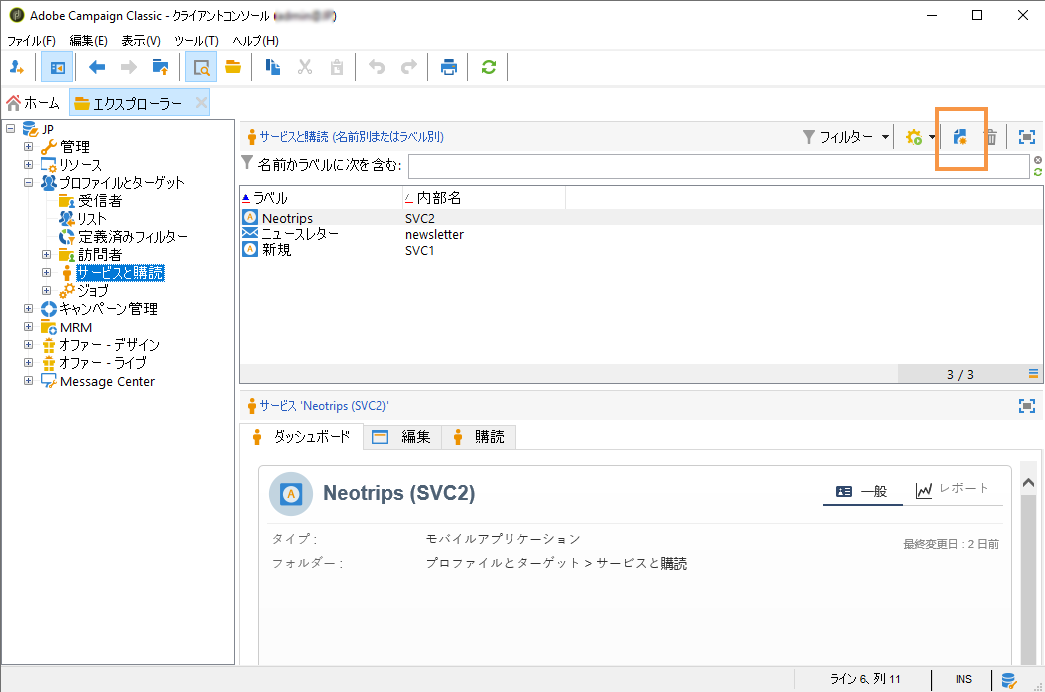This screenshot has height=692, width=1045.
Task: Switch to the ホーム tab
Action: [x=33, y=103]
